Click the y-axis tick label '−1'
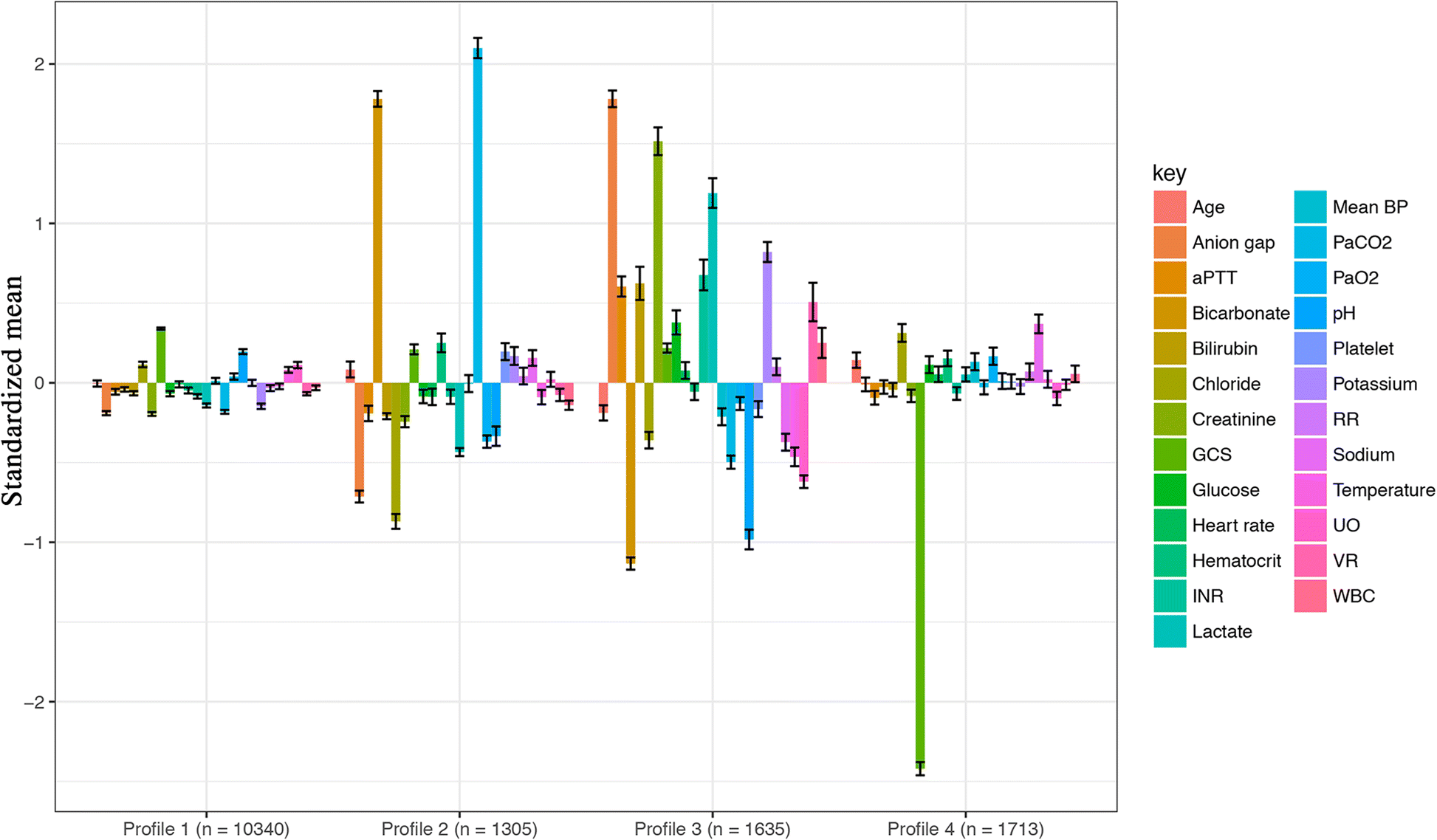Viewport: 1437px width, 840px height. pos(35,543)
